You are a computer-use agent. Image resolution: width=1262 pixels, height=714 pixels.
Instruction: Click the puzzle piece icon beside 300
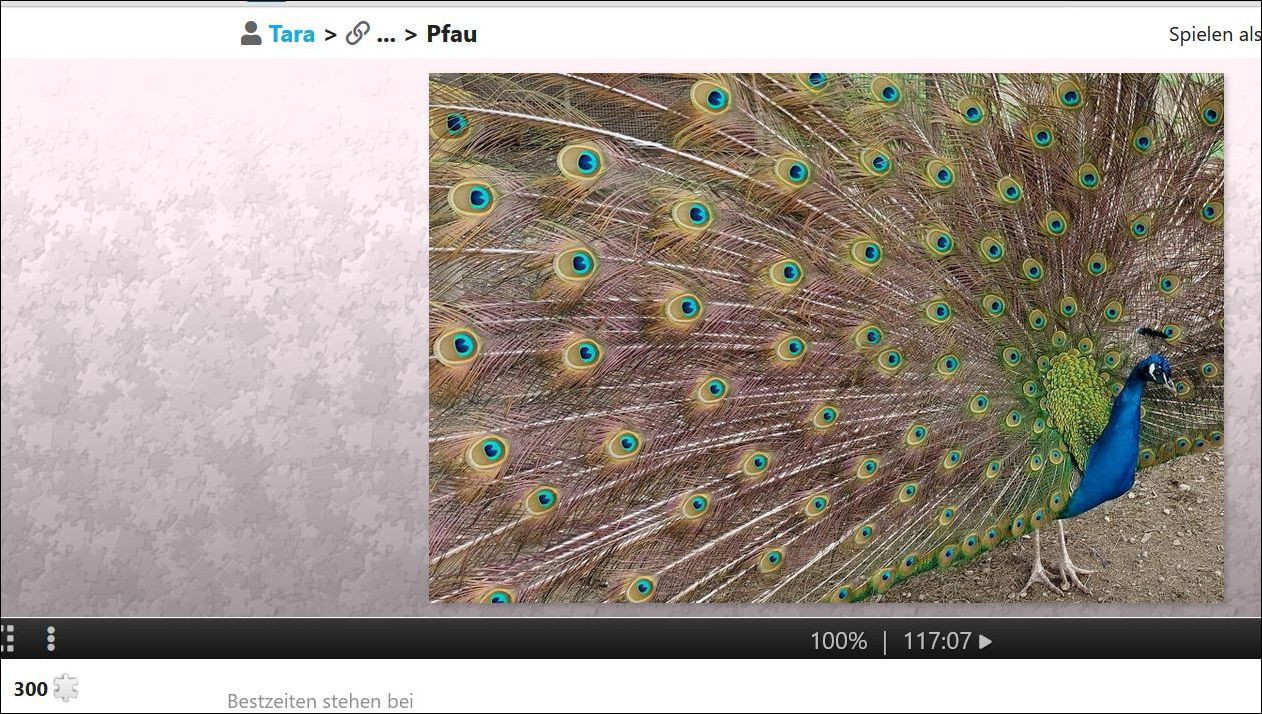point(66,688)
